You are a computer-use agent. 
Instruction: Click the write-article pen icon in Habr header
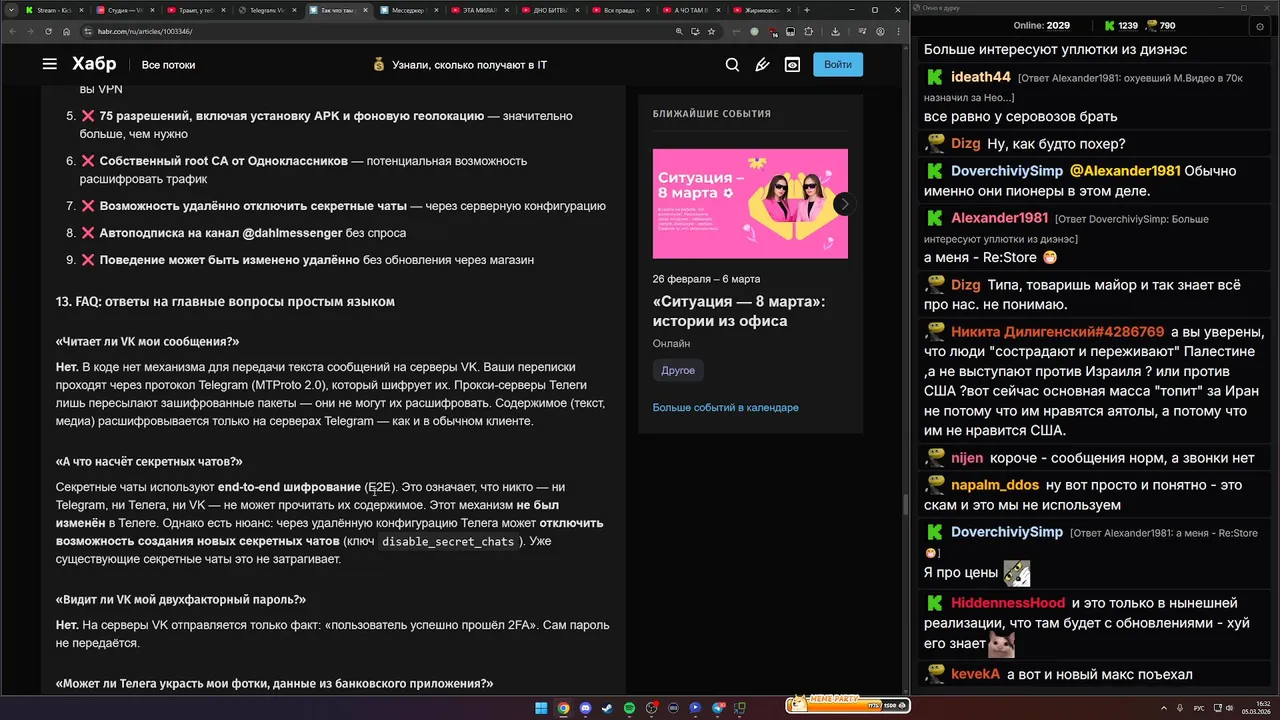coord(762,65)
